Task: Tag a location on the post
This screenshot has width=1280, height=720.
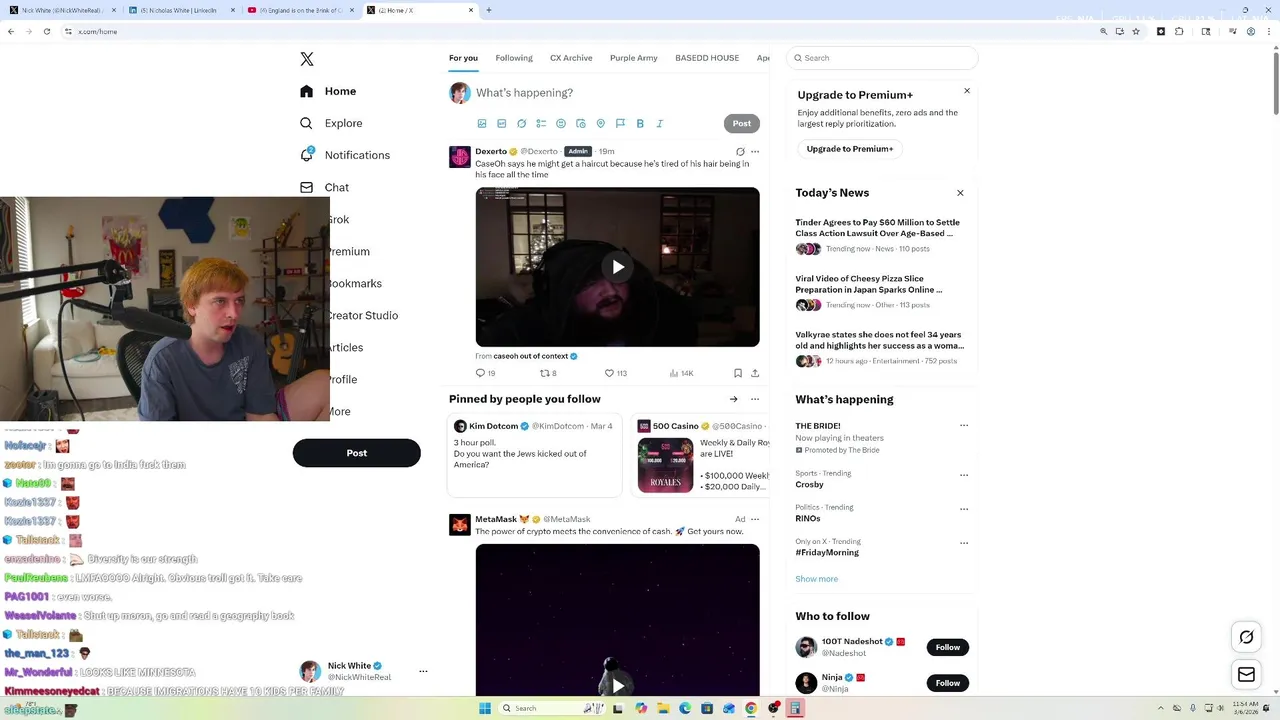Action: click(601, 124)
